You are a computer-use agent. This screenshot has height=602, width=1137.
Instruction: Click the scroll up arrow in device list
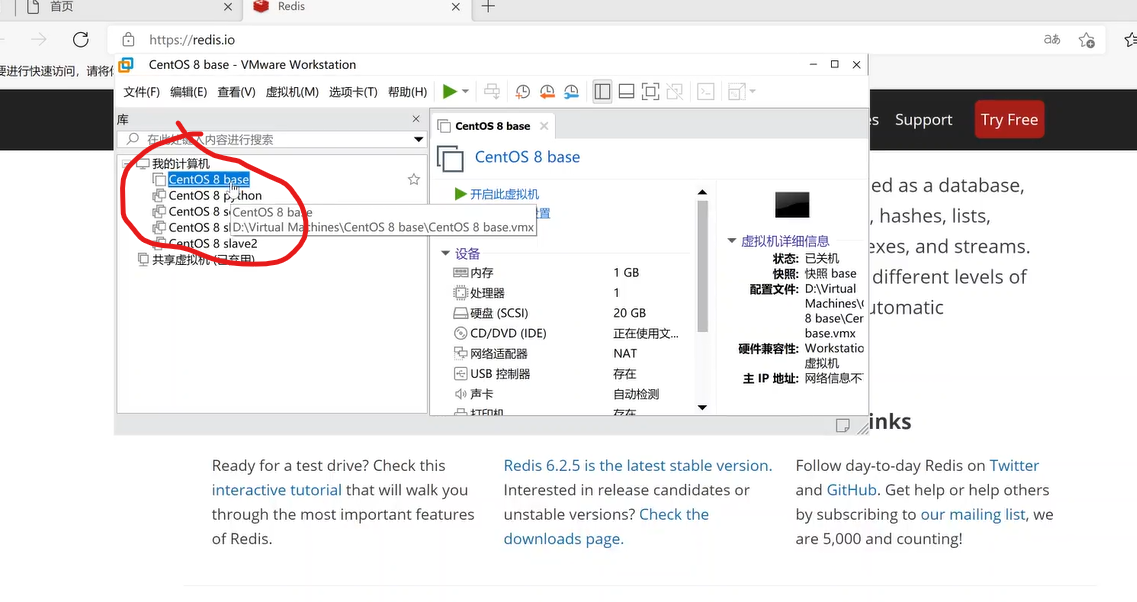pos(702,192)
